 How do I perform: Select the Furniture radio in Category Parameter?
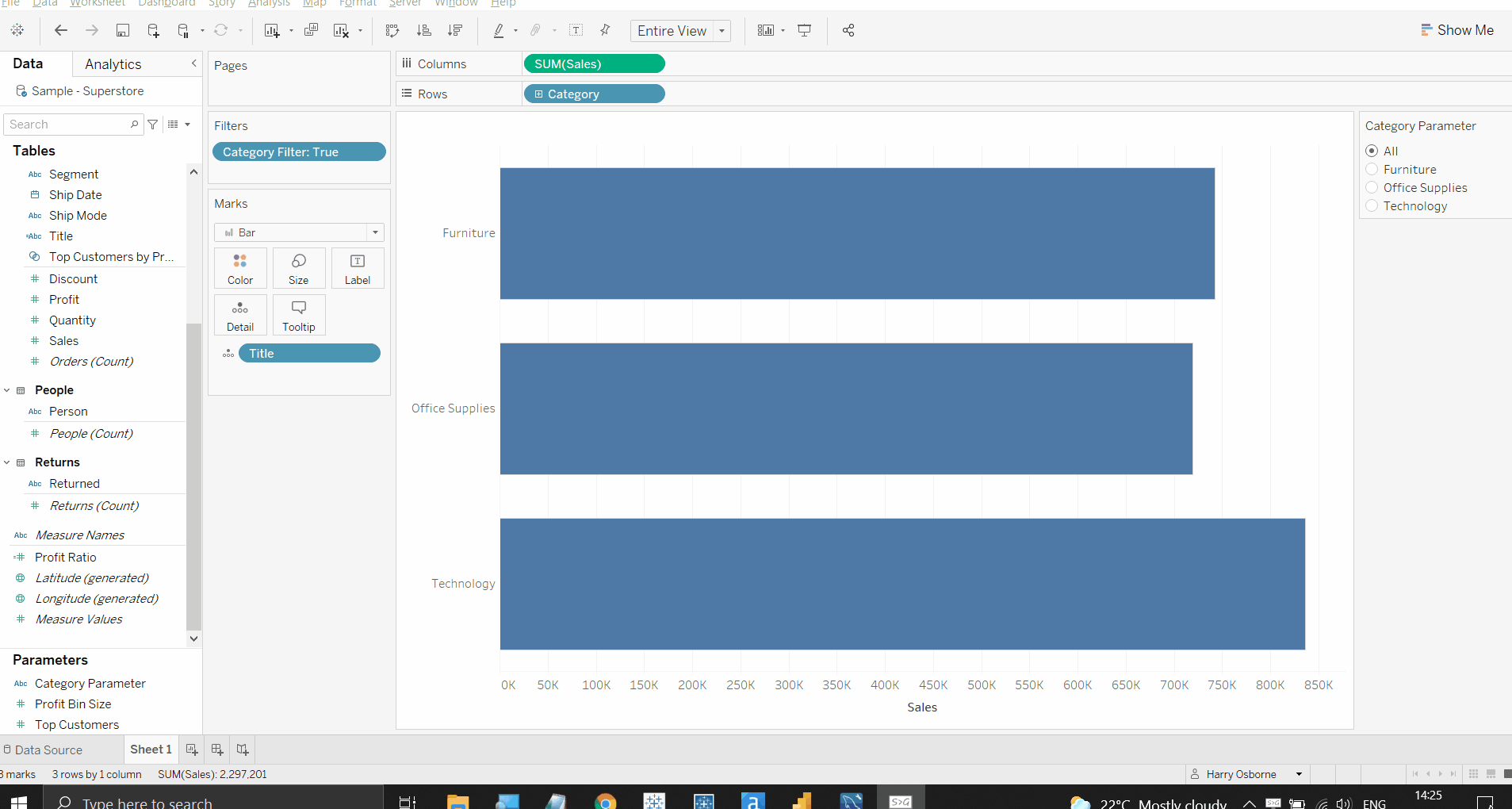(1372, 169)
